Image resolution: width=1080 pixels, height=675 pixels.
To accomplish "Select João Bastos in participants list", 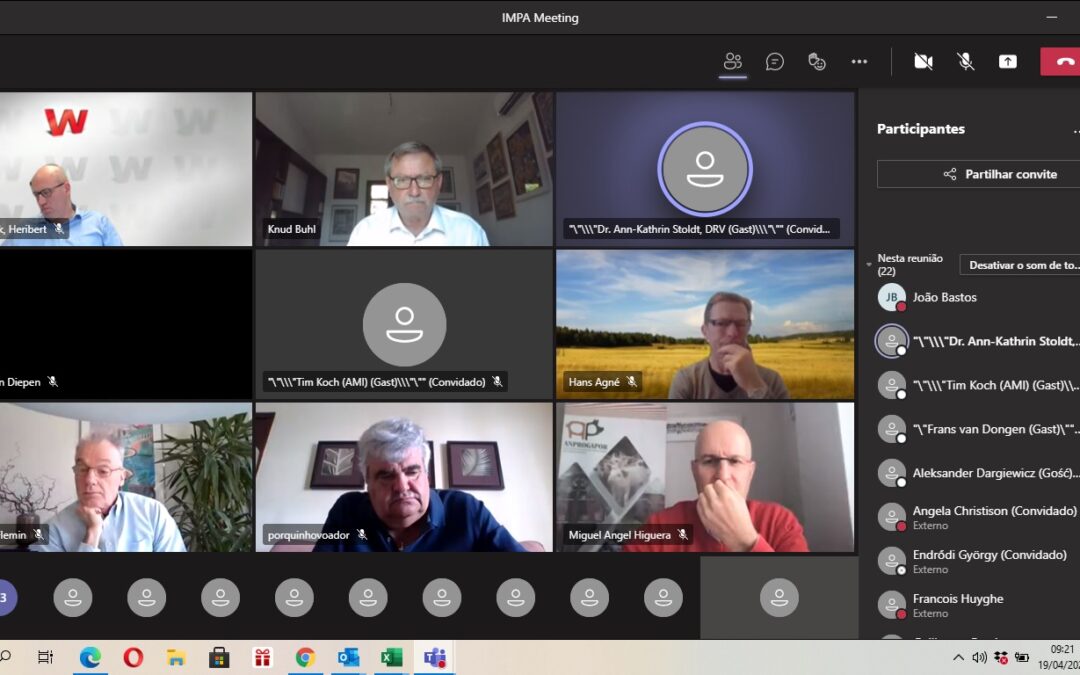I will click(945, 297).
